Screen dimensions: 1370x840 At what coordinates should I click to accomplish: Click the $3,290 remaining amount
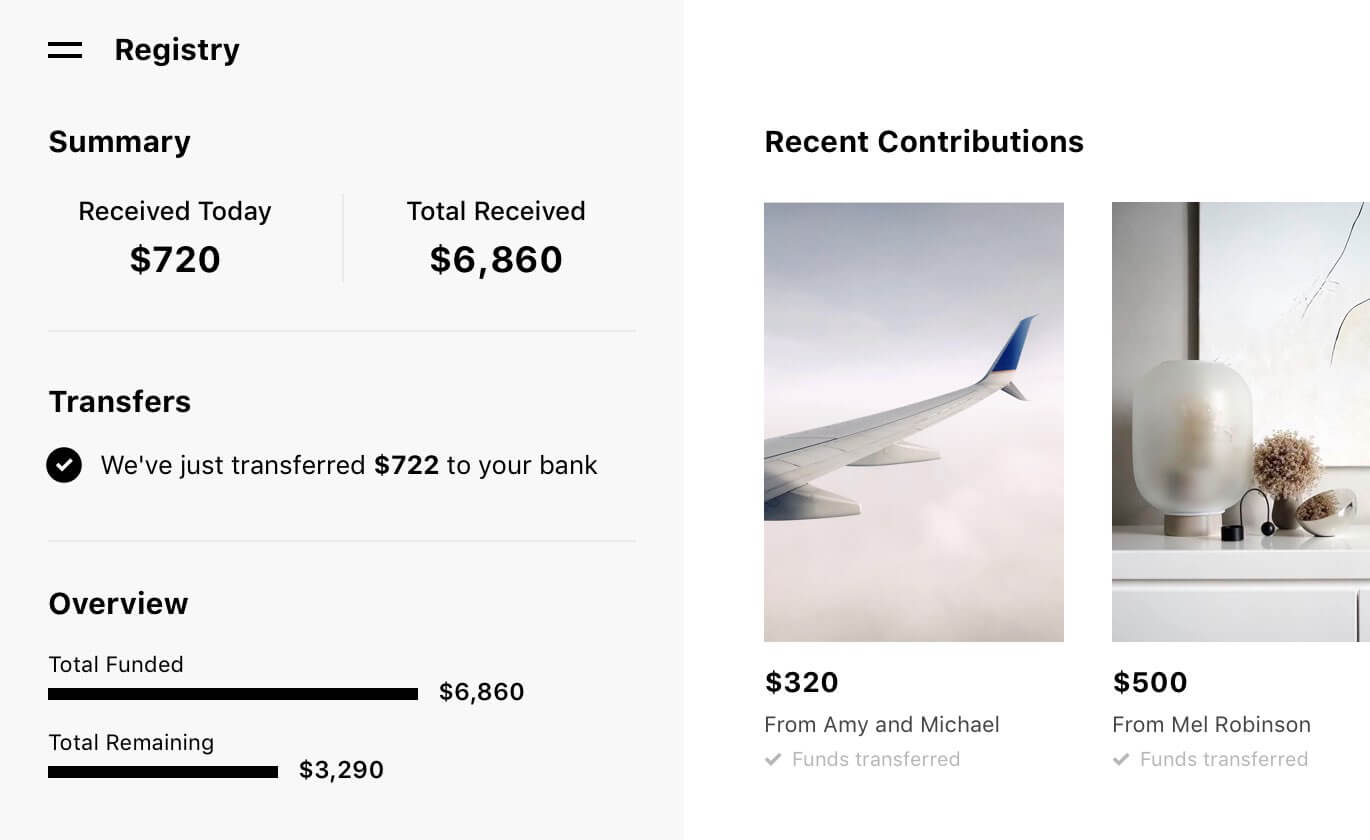point(341,770)
